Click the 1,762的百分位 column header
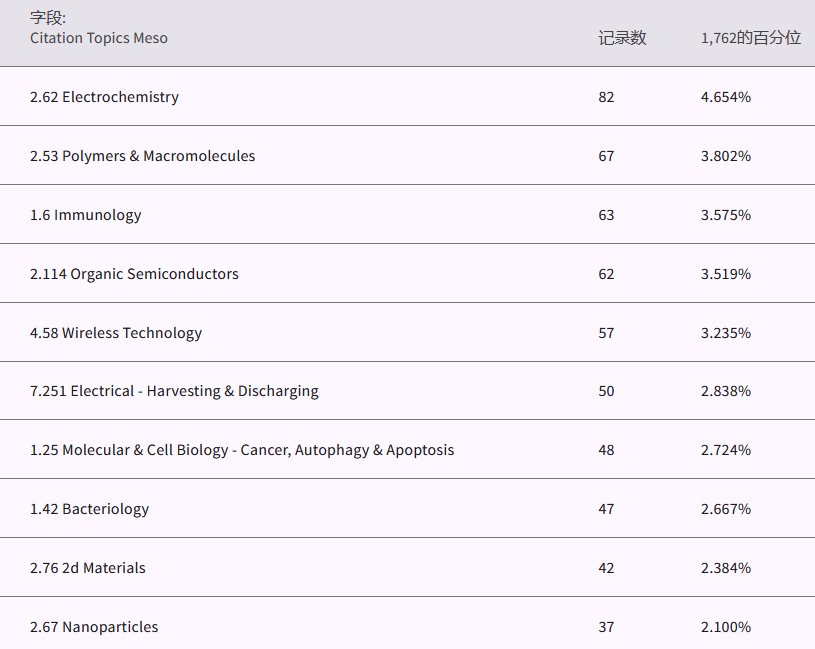The width and height of the screenshot is (815, 649). coord(750,38)
